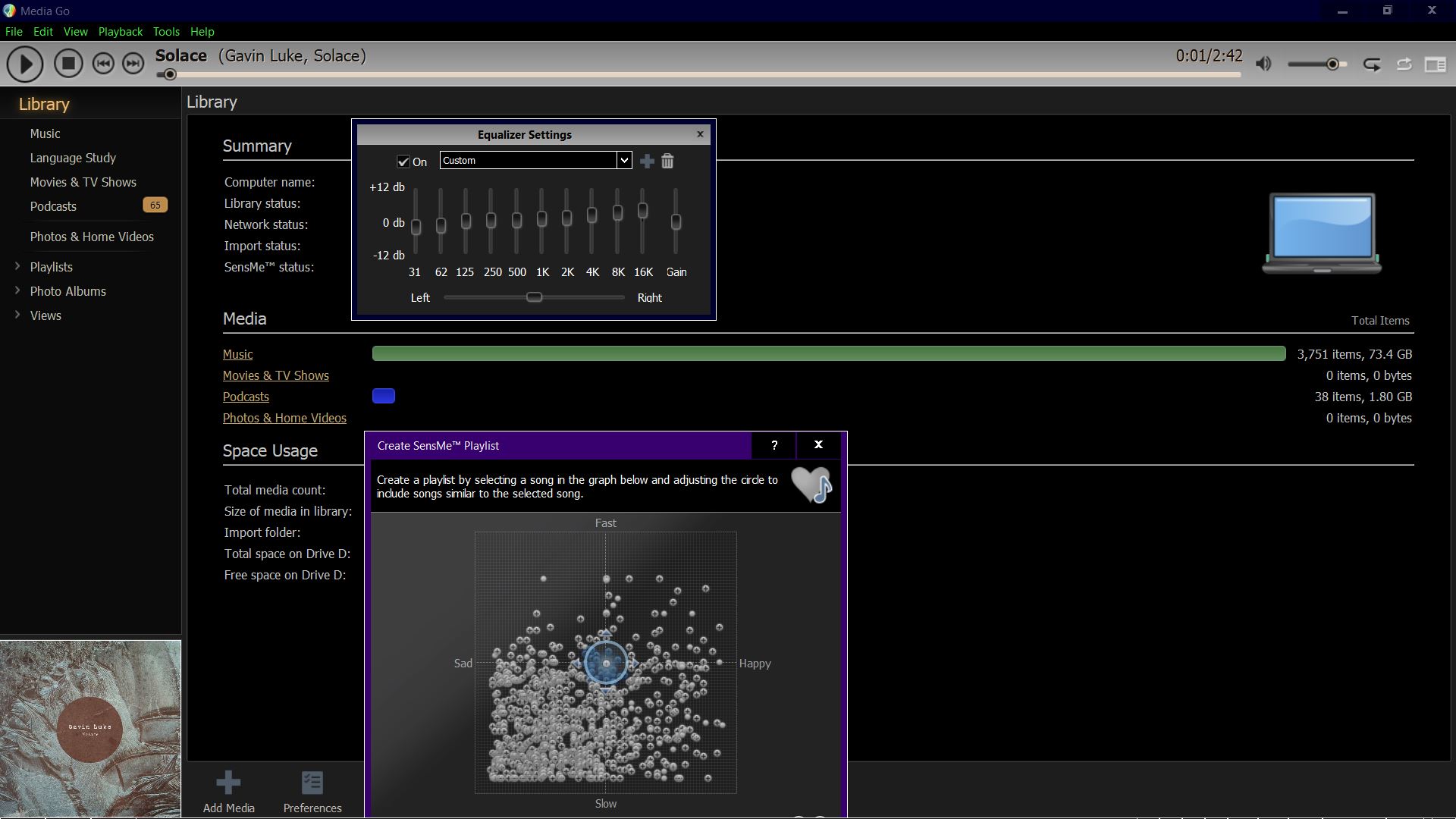Expand the Playlists tree node
The height and width of the screenshot is (819, 1456).
click(17, 266)
